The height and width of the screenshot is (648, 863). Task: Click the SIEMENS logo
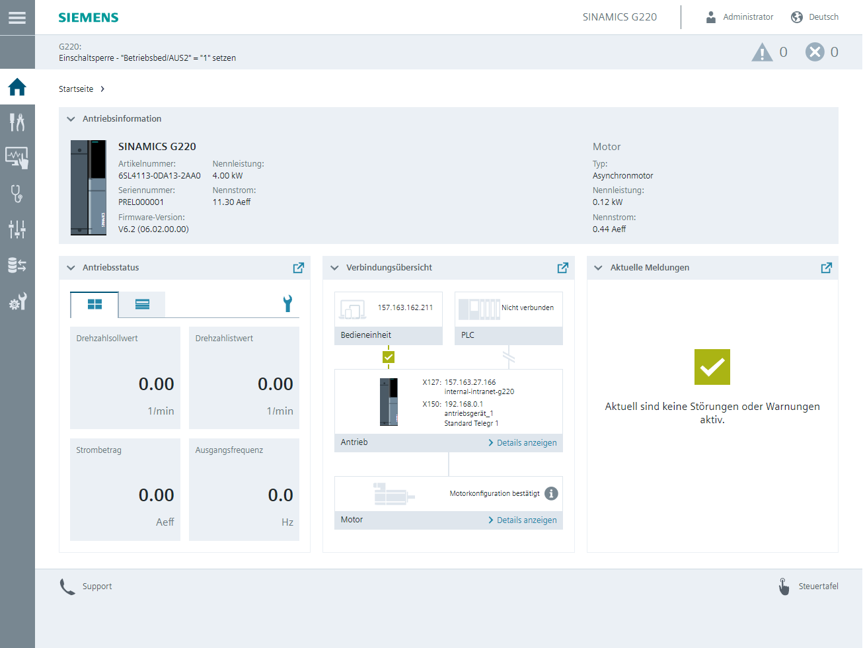89,18
